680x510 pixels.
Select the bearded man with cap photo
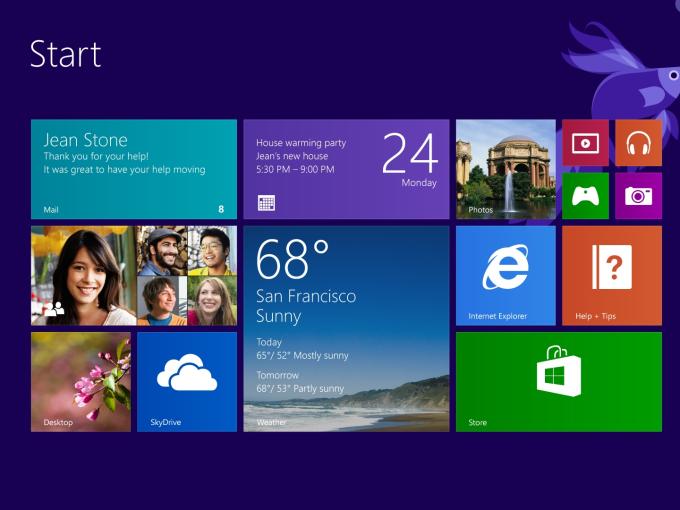[x=162, y=251]
